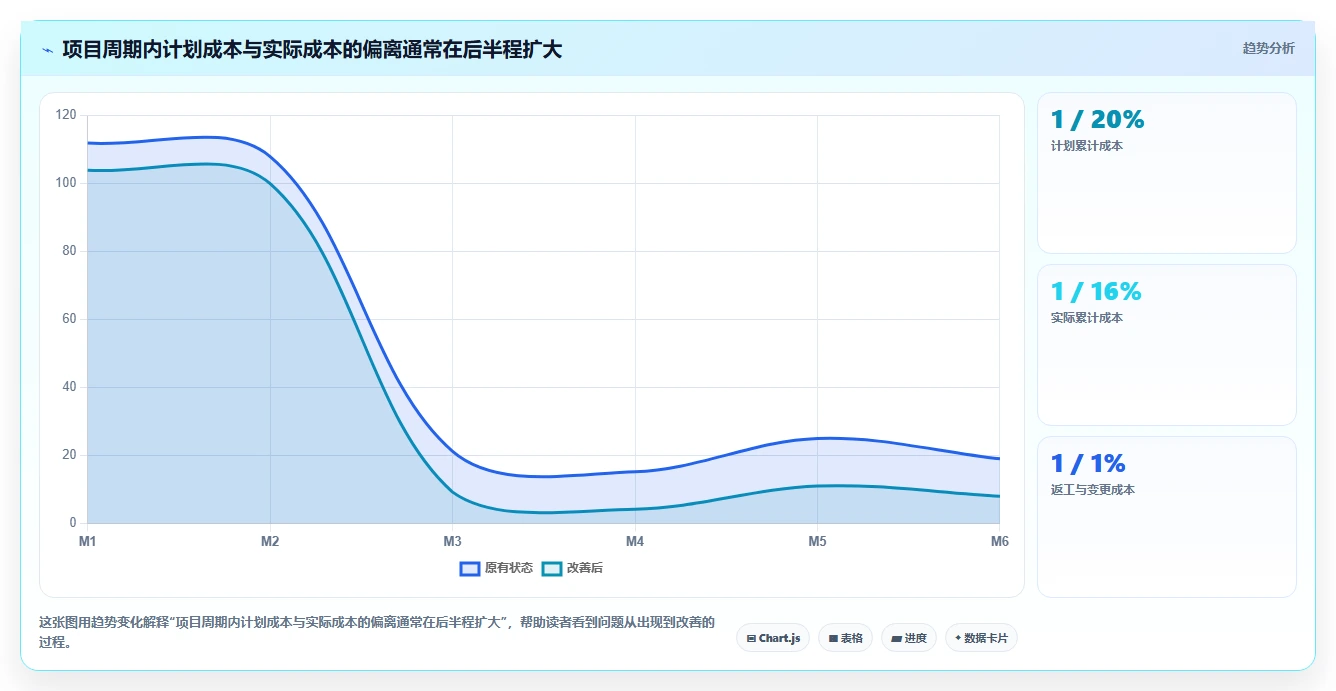
Task: Click the M4 x-axis label
Action: pos(635,541)
